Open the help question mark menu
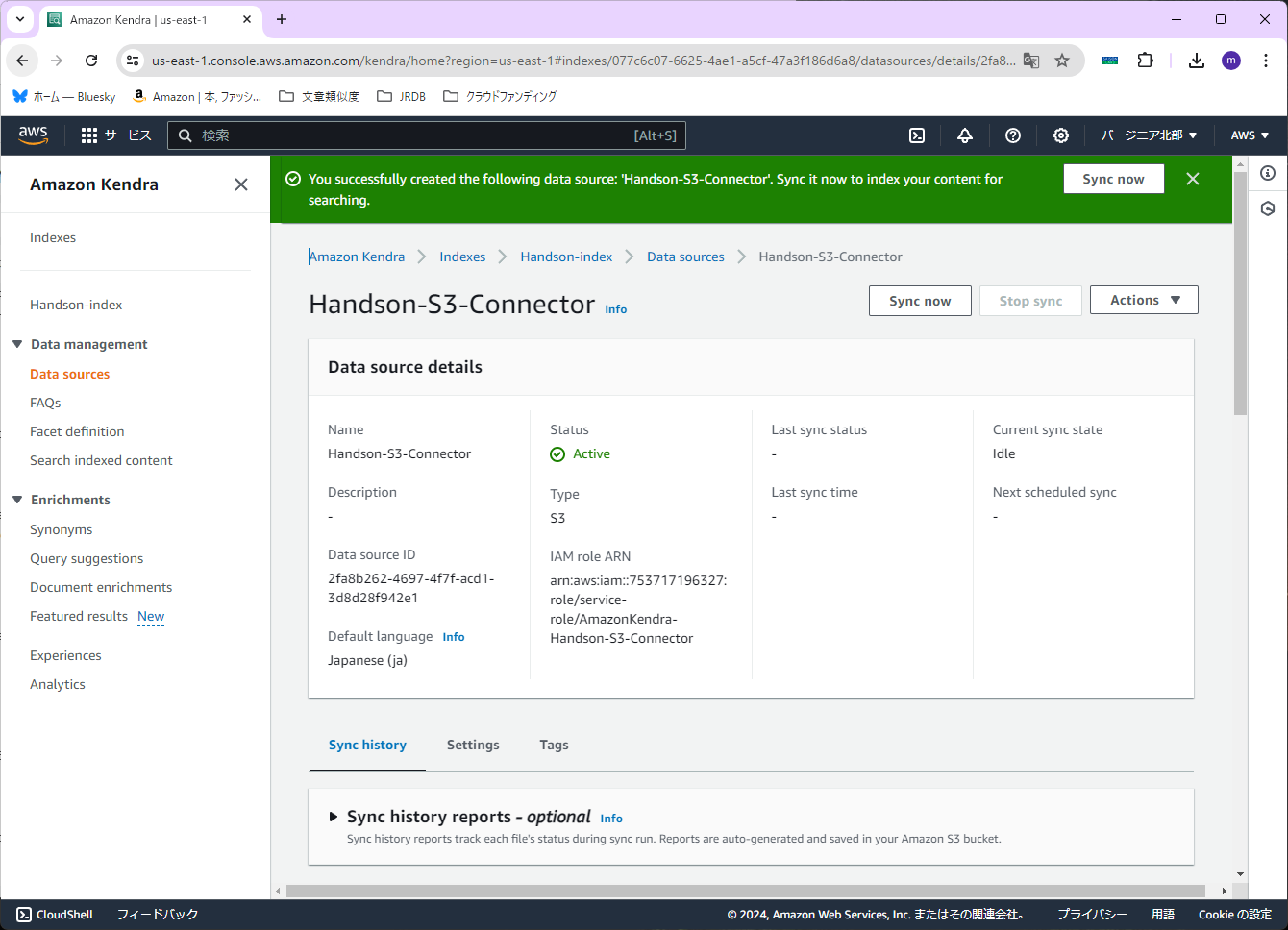Viewport: 1288px width, 930px height. pos(1013,135)
